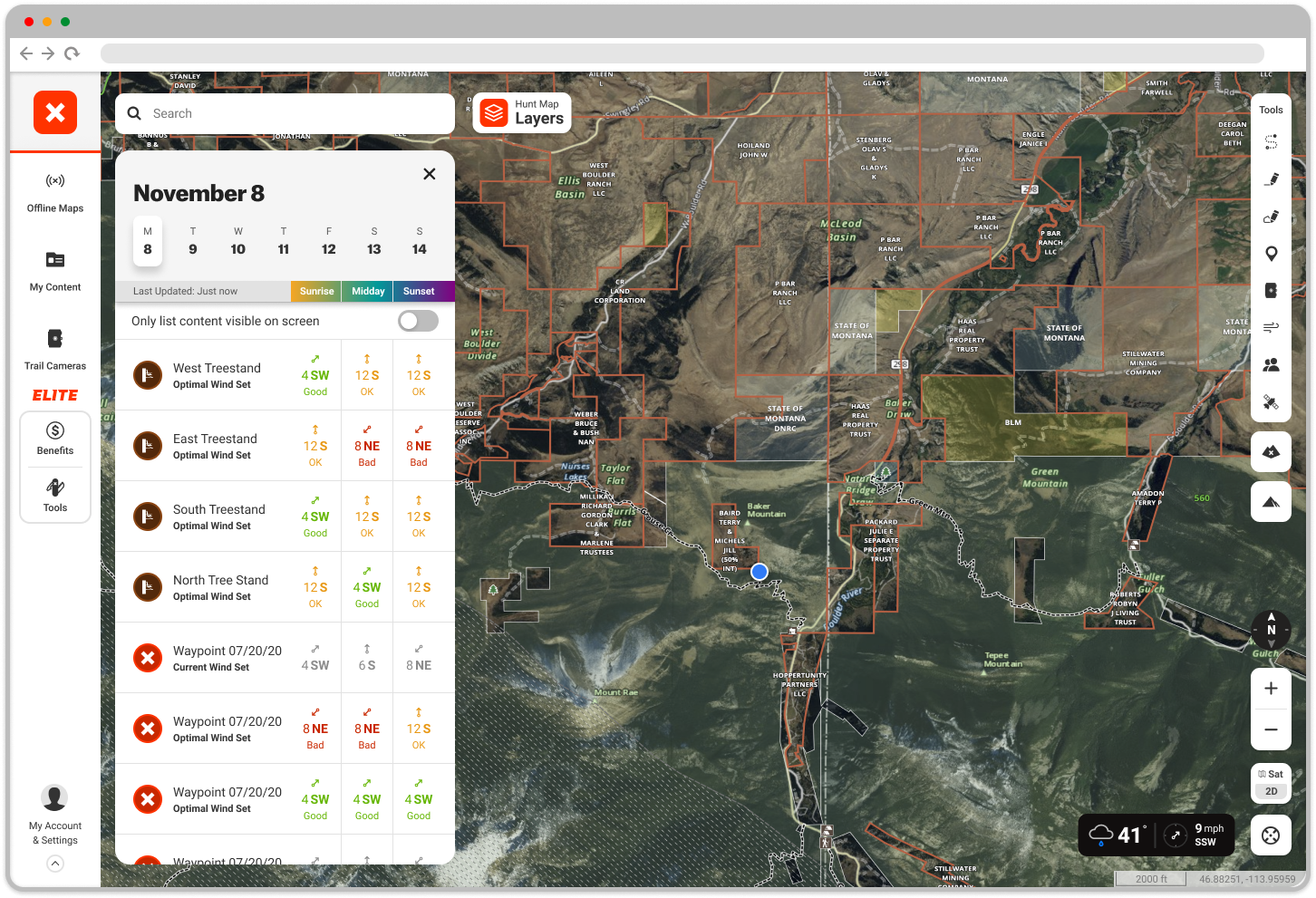Select the satellite tracking tool
This screenshot has width=1316, height=898.
click(1272, 401)
